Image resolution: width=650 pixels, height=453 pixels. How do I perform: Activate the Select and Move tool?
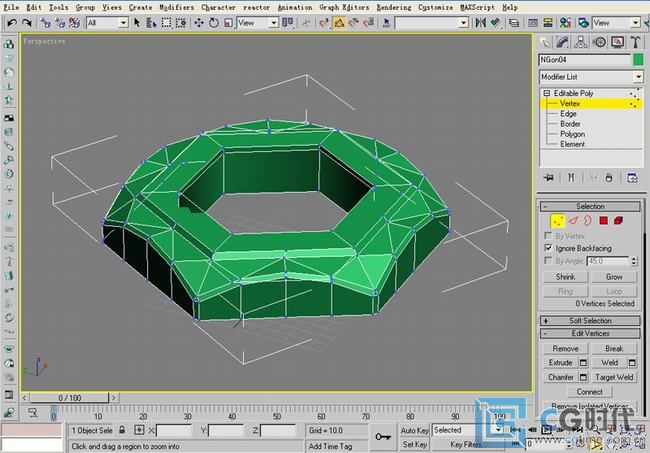199,23
